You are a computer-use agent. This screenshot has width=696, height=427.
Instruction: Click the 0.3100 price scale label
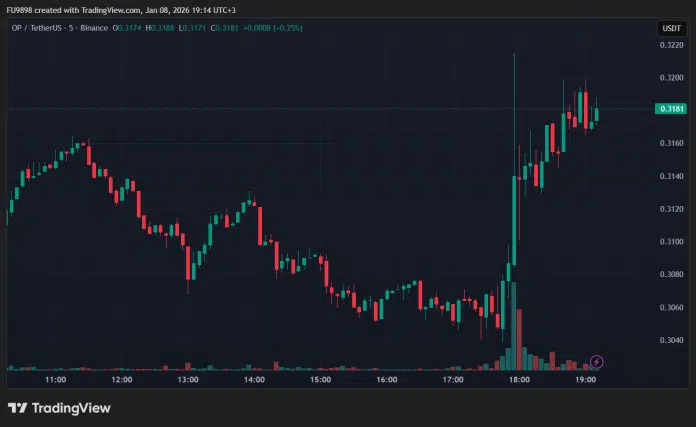(x=670, y=242)
